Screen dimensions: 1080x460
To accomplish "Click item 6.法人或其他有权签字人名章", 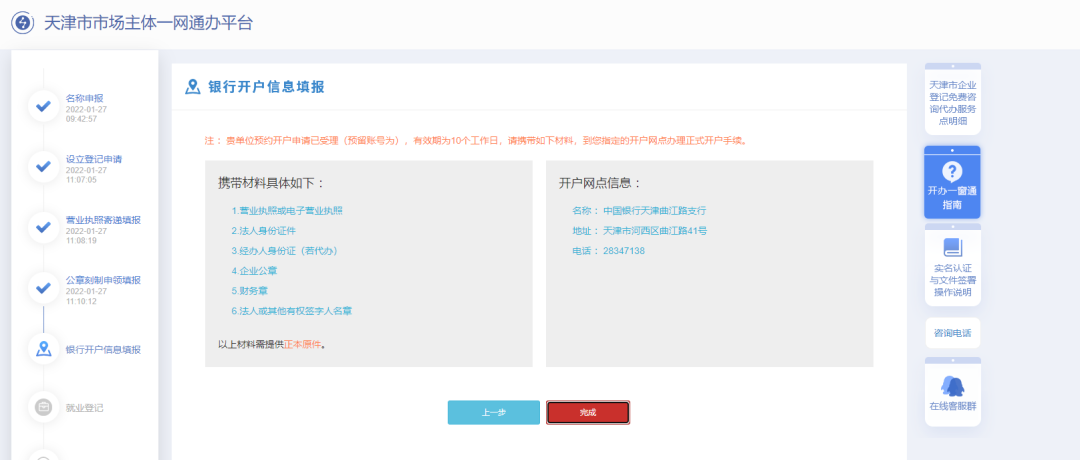I will pos(292,311).
